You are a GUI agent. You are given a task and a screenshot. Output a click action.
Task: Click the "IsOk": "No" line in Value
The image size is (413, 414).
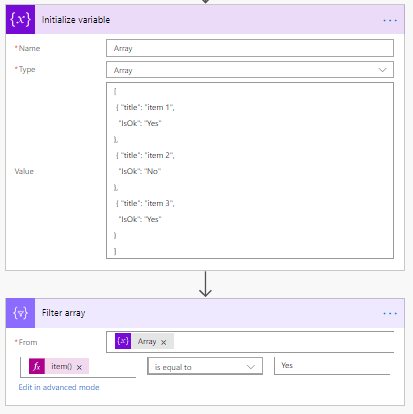pyautogui.click(x=140, y=171)
